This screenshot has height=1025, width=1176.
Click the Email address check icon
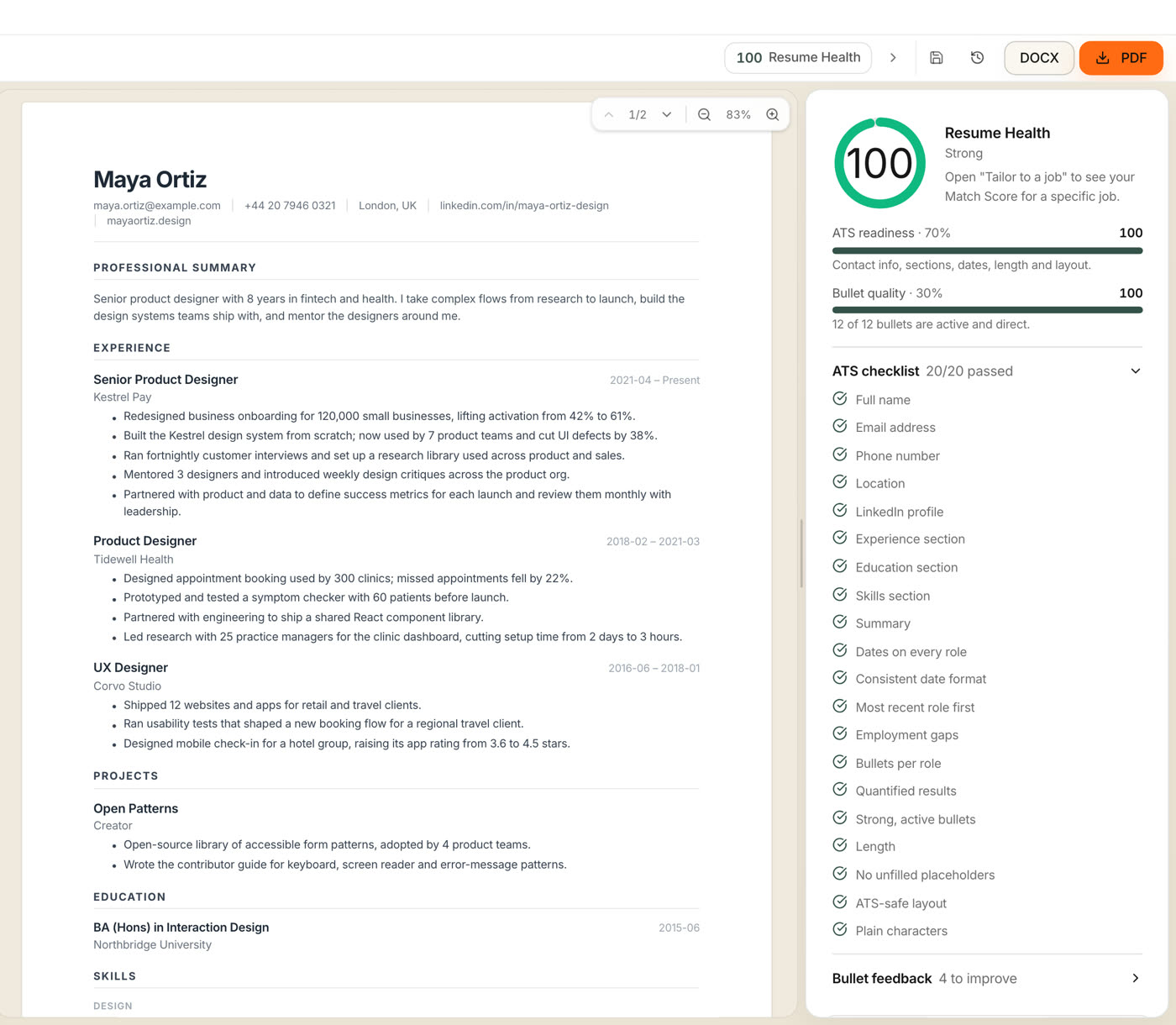tap(839, 426)
